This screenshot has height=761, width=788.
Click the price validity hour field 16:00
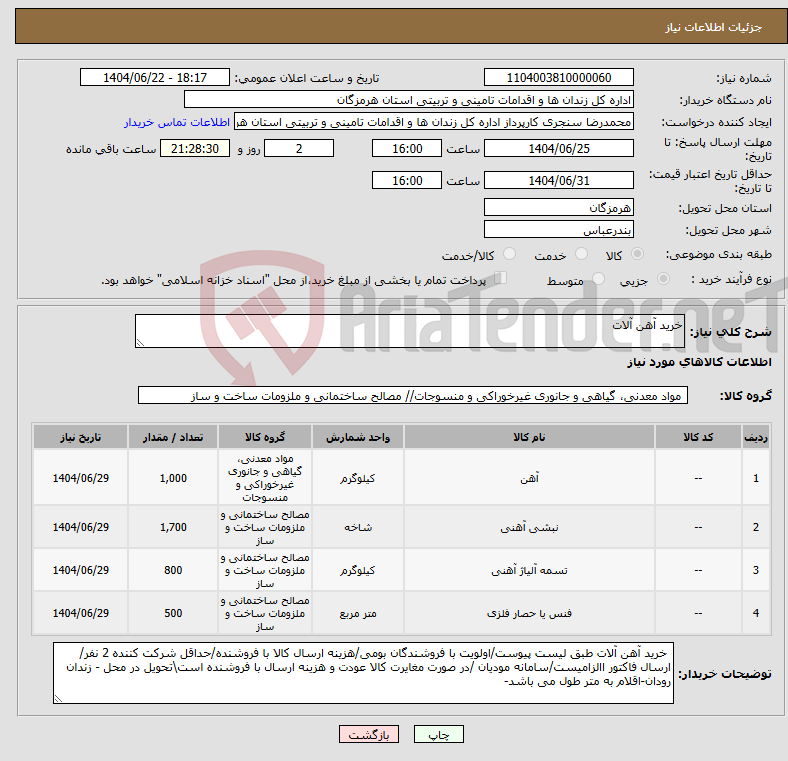tap(407, 180)
